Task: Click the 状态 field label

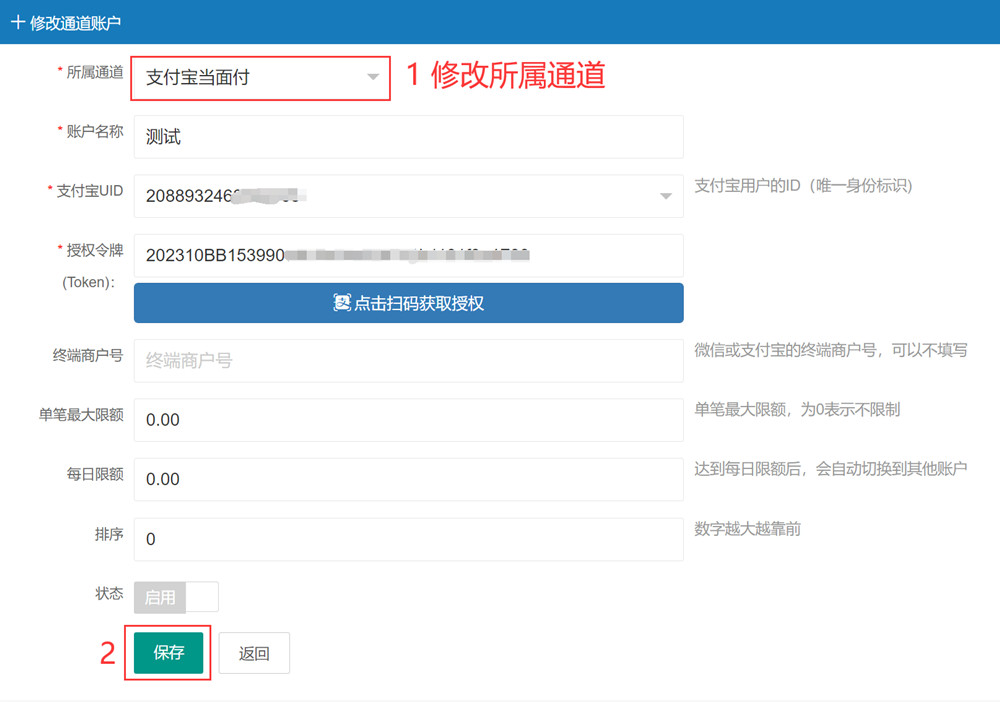Action: coord(109,593)
